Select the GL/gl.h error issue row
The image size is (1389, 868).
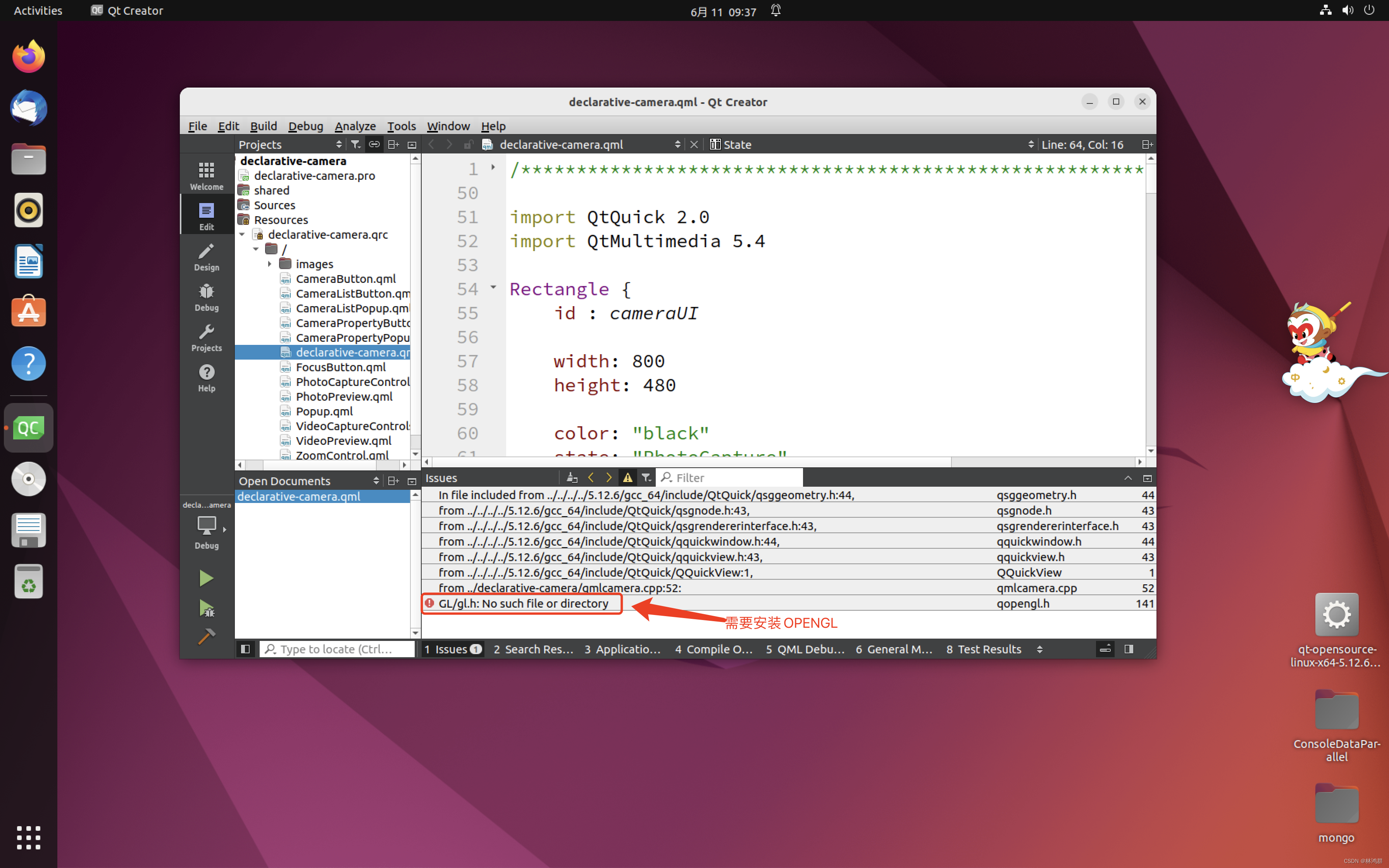(522, 603)
